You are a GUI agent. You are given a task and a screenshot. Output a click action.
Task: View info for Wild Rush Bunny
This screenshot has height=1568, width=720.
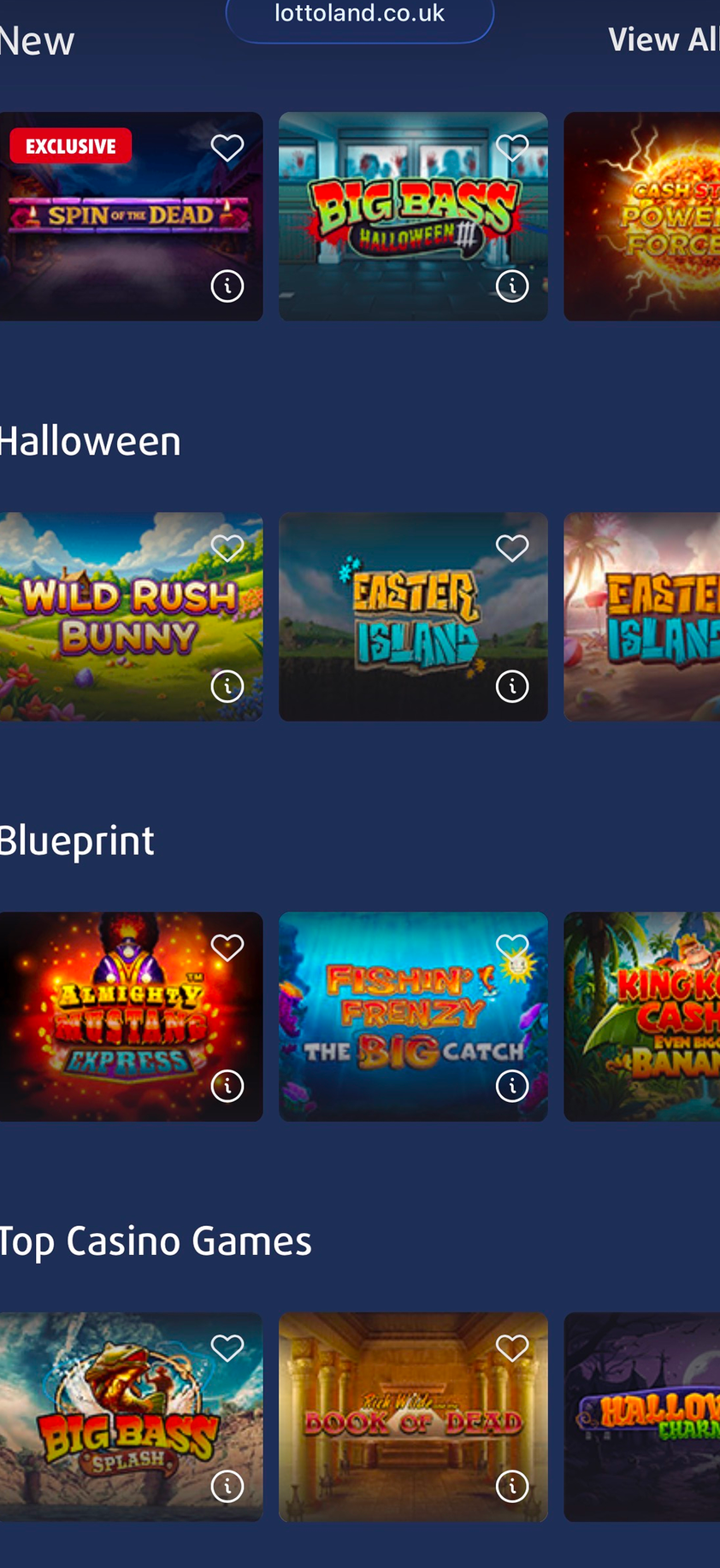(x=227, y=686)
